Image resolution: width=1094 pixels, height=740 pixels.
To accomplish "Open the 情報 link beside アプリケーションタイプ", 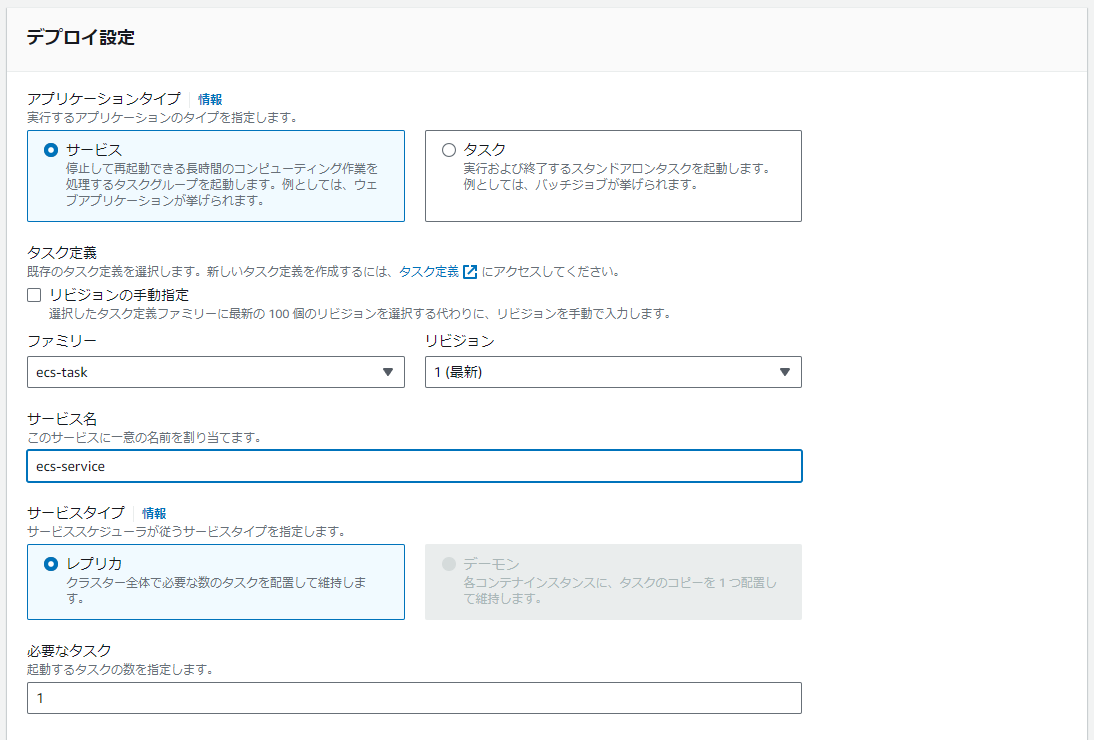I will (x=210, y=100).
